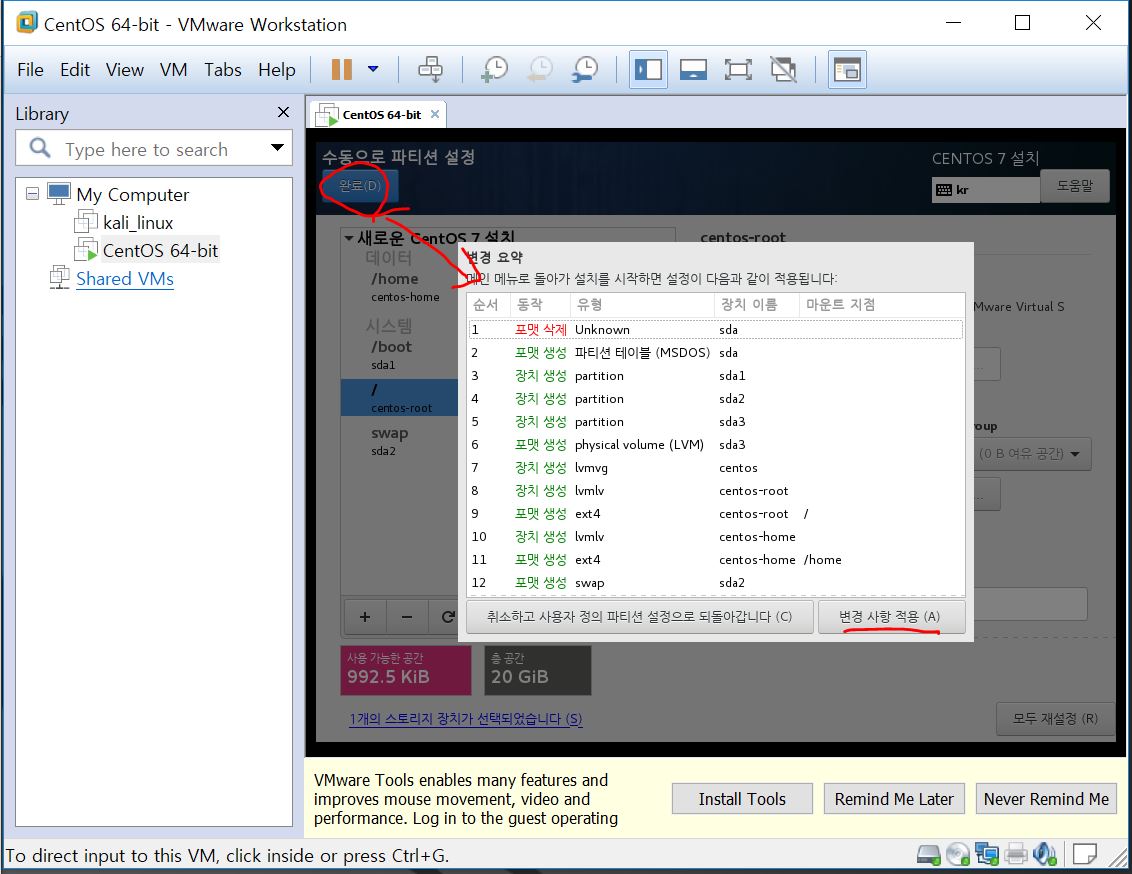Take a snapshot of this VM
The width and height of the screenshot is (1132, 874).
[495, 70]
